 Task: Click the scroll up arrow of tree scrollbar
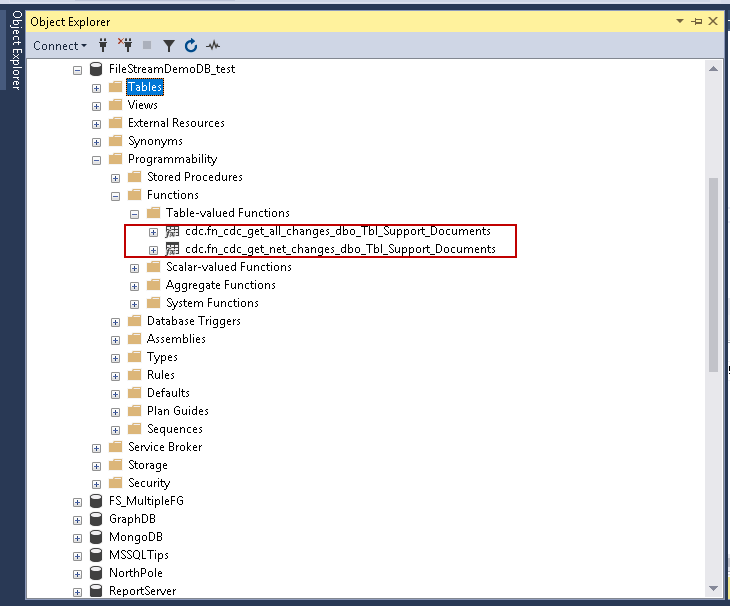click(x=713, y=69)
